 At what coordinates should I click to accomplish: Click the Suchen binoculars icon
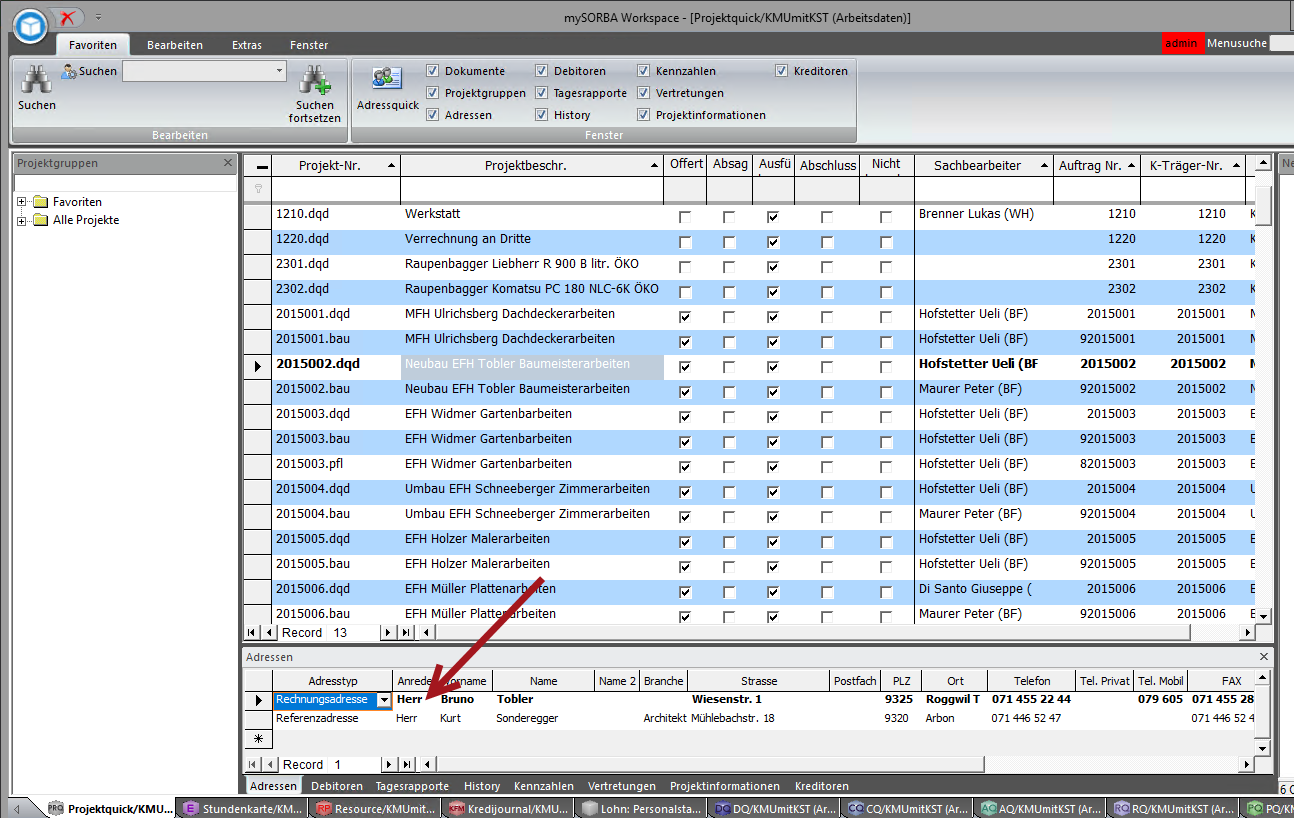coord(37,80)
